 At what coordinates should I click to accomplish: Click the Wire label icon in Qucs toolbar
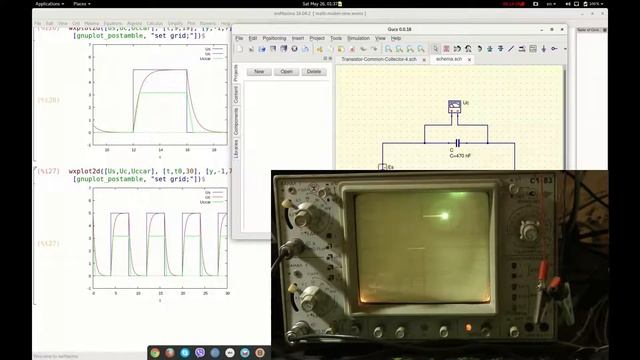(x=522, y=49)
